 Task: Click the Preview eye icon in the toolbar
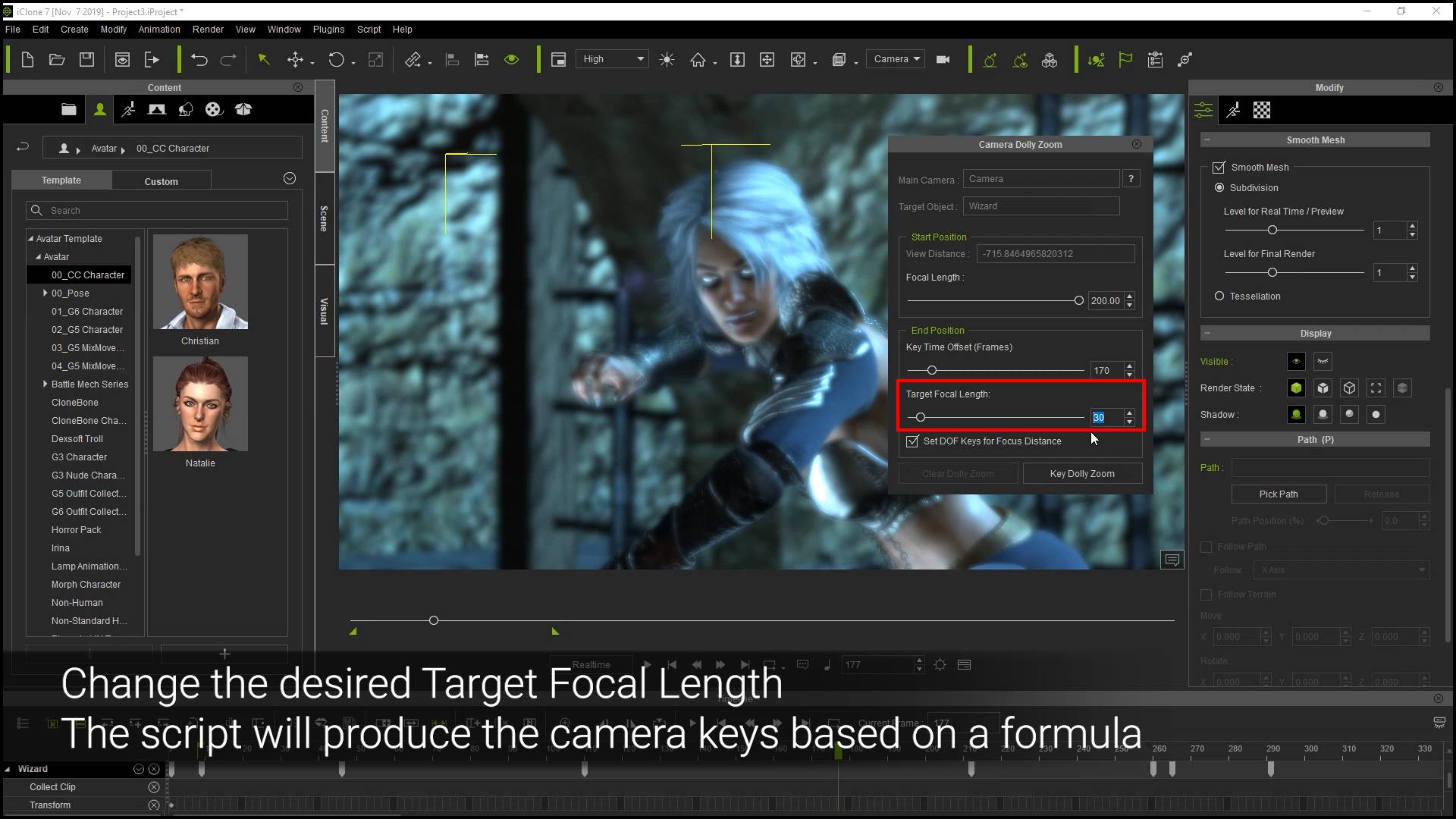(x=511, y=59)
